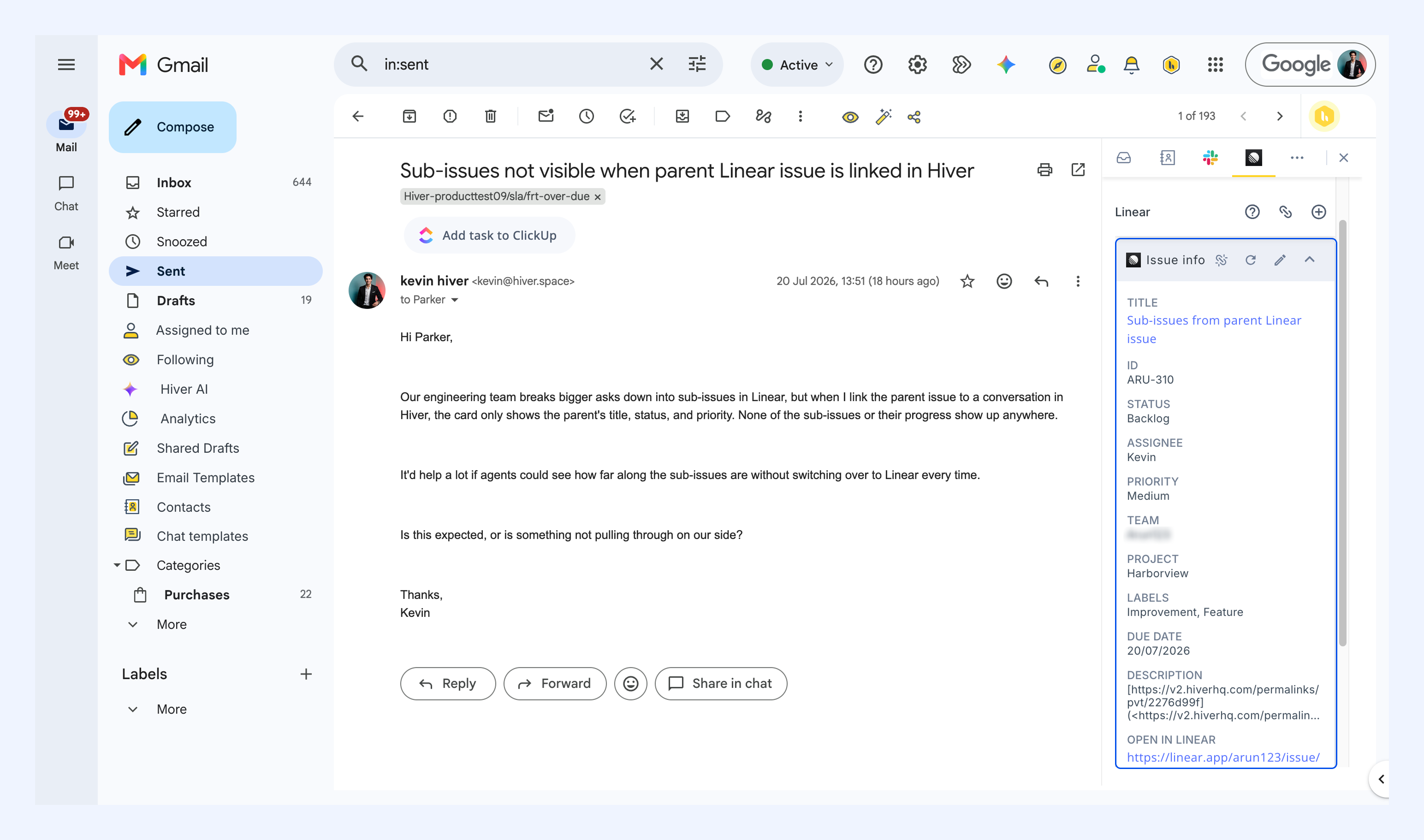Open the Active status dropdown
The width and height of the screenshot is (1424, 840).
tap(797, 65)
